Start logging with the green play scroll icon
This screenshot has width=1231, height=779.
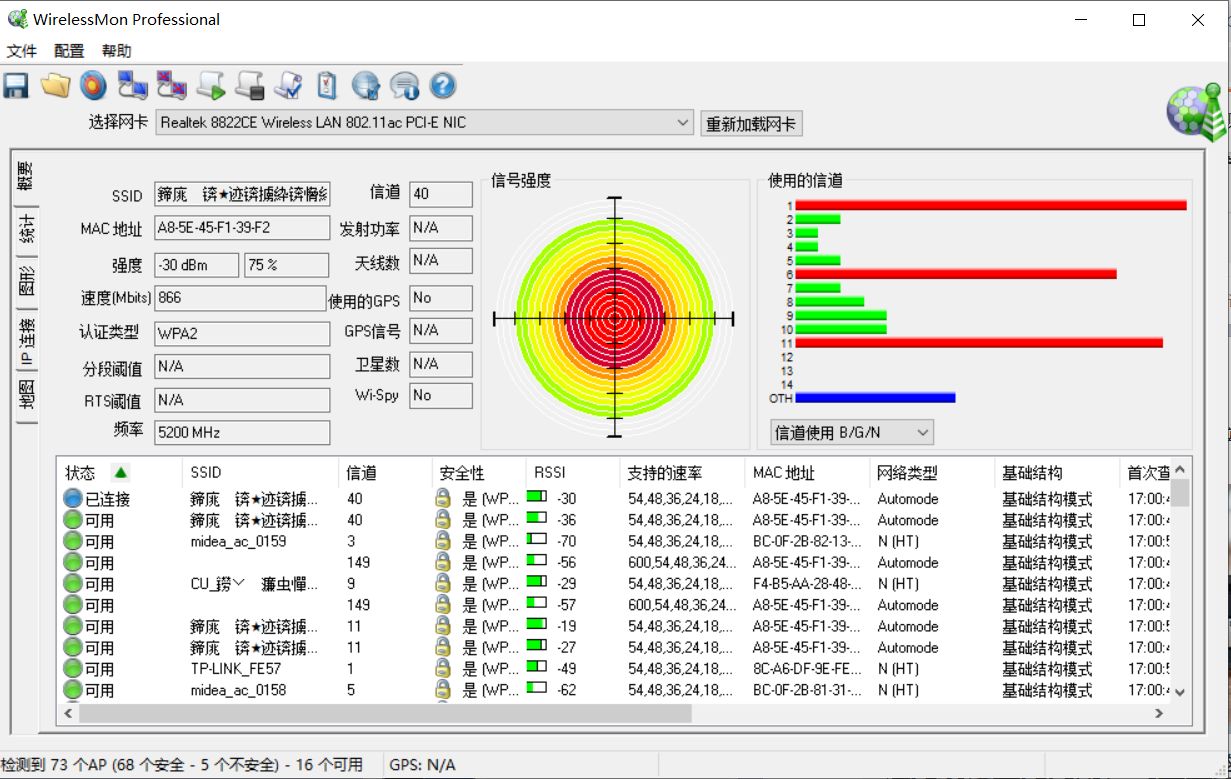210,86
